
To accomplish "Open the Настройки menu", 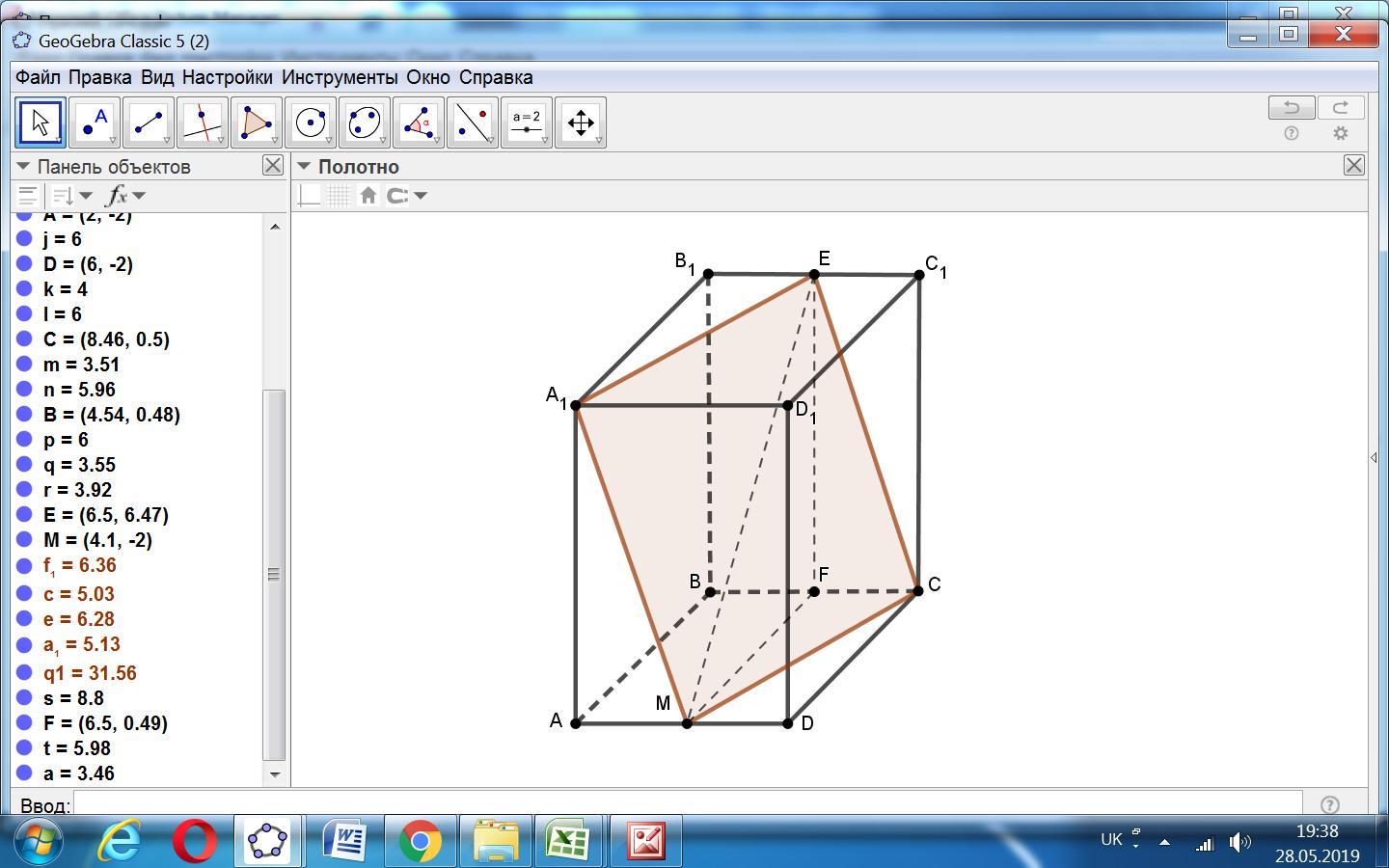I will pyautogui.click(x=227, y=77).
